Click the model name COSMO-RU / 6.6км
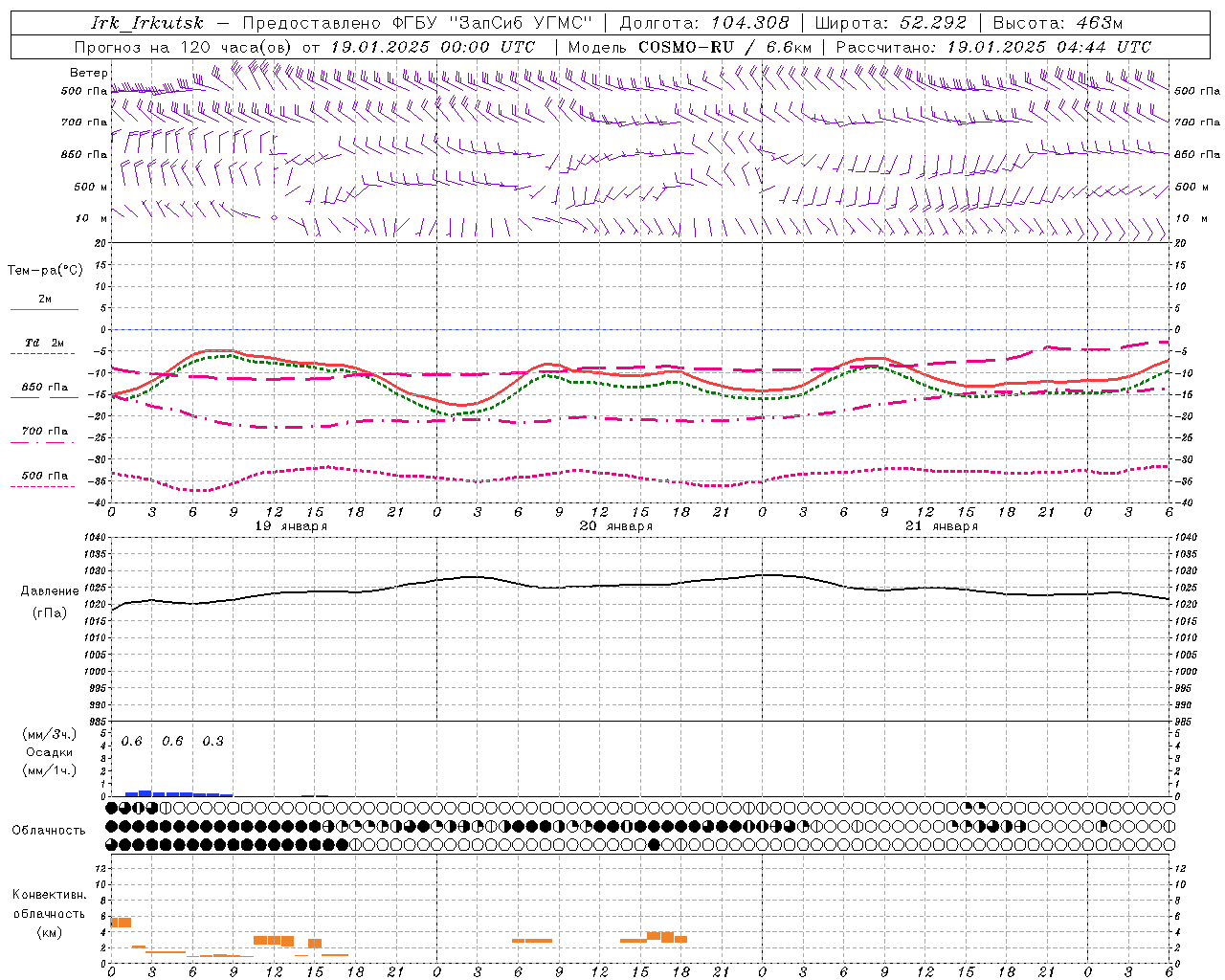The width and height of the screenshot is (1225, 980). pyautogui.click(x=724, y=47)
